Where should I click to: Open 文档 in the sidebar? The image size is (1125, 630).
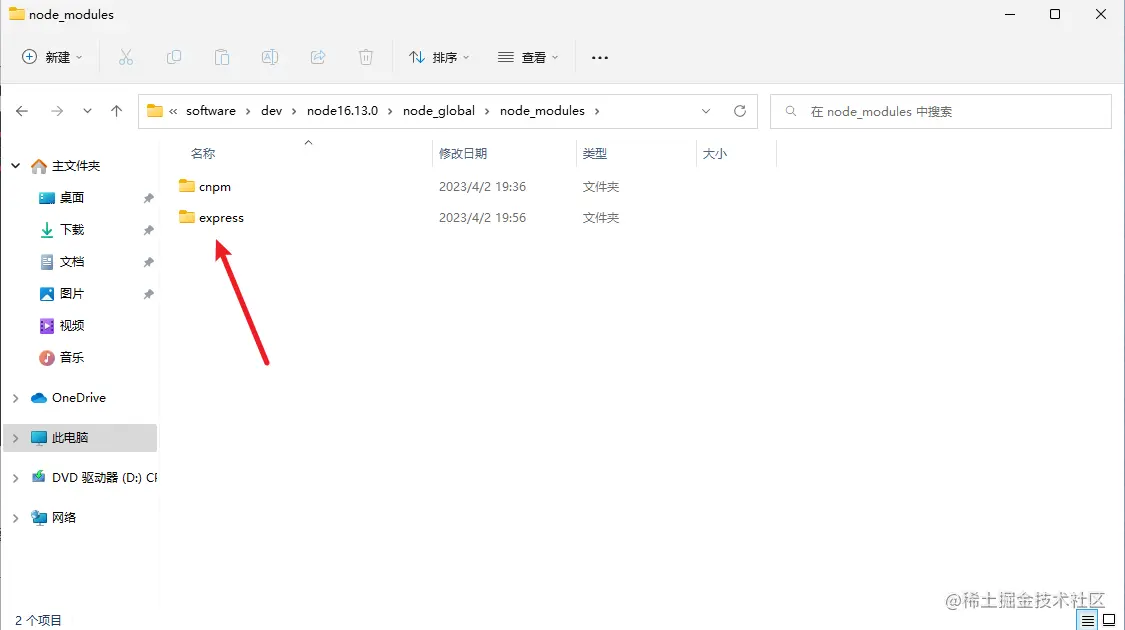pos(72,261)
